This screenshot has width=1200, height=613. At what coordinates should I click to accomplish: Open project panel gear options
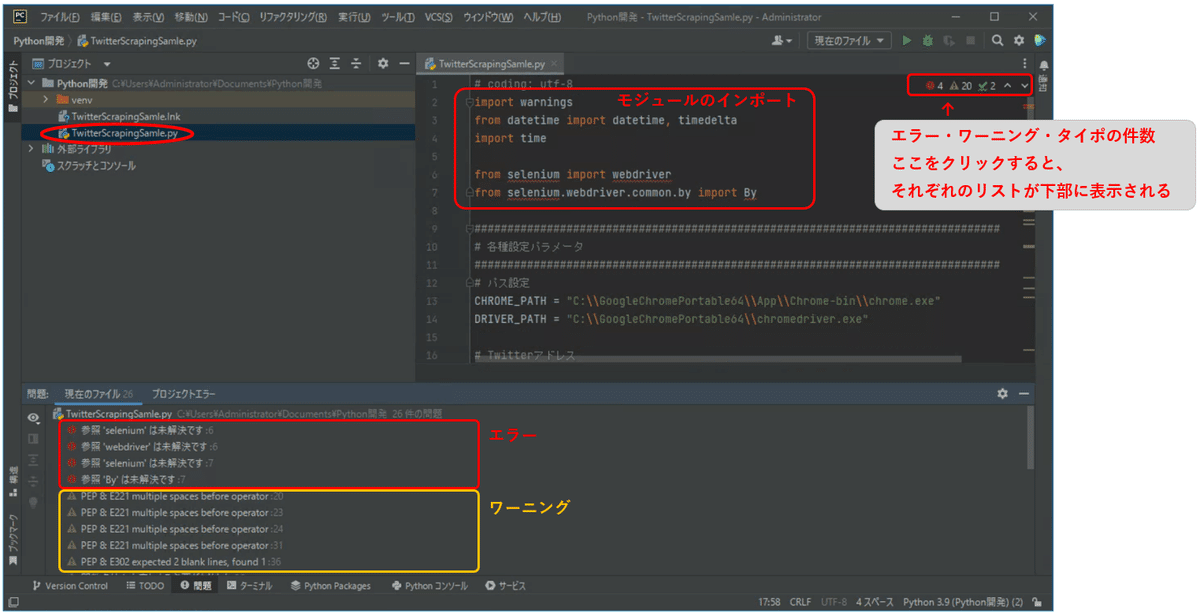(x=383, y=63)
